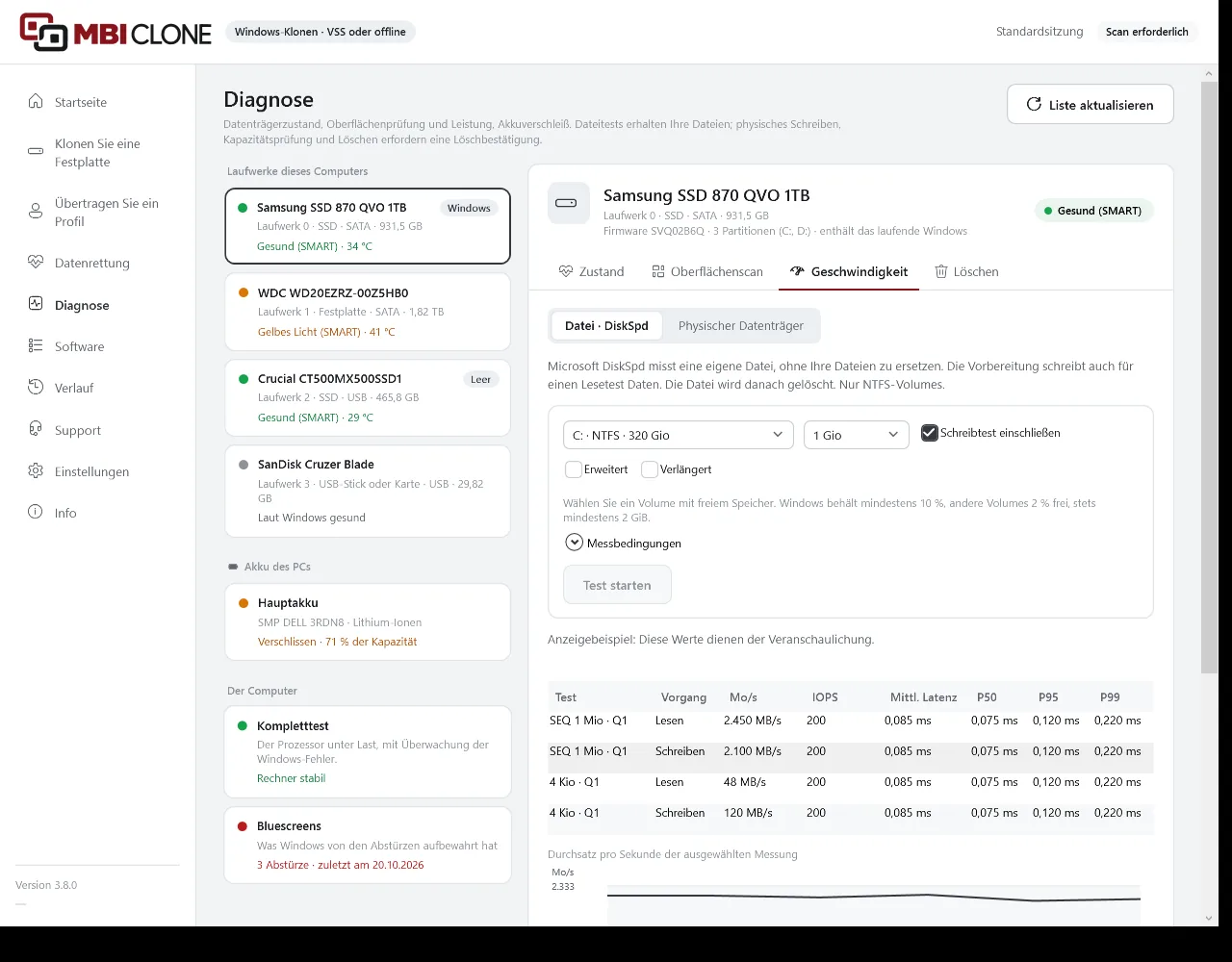Click the grid icon on Oberflächenscan tab
Image resolution: width=1232 pixels, height=962 pixels.
(x=658, y=271)
